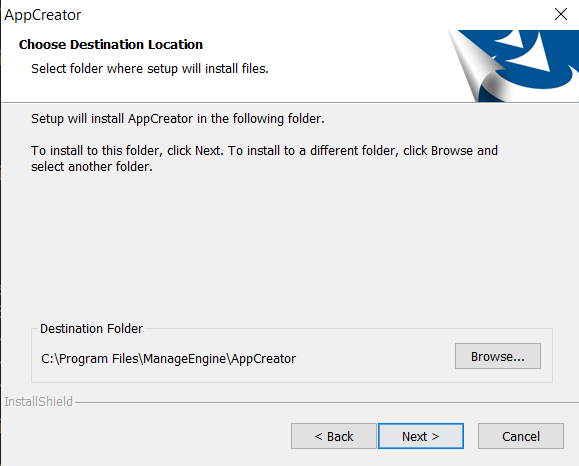This screenshot has height=466, width=579.
Task: Continue setup with the Next button
Action: coord(421,436)
